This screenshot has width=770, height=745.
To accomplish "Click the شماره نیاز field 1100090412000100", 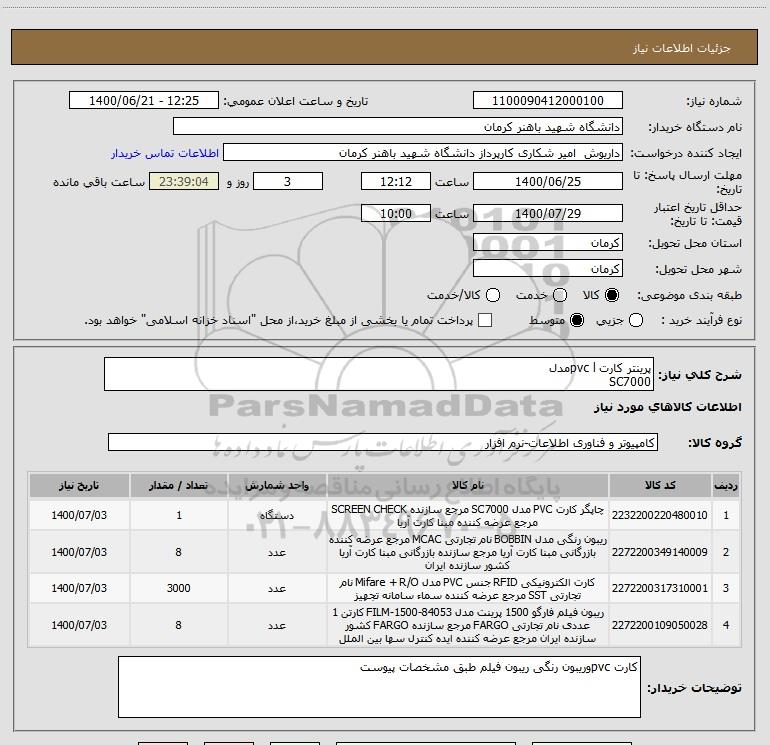I will coord(548,101).
